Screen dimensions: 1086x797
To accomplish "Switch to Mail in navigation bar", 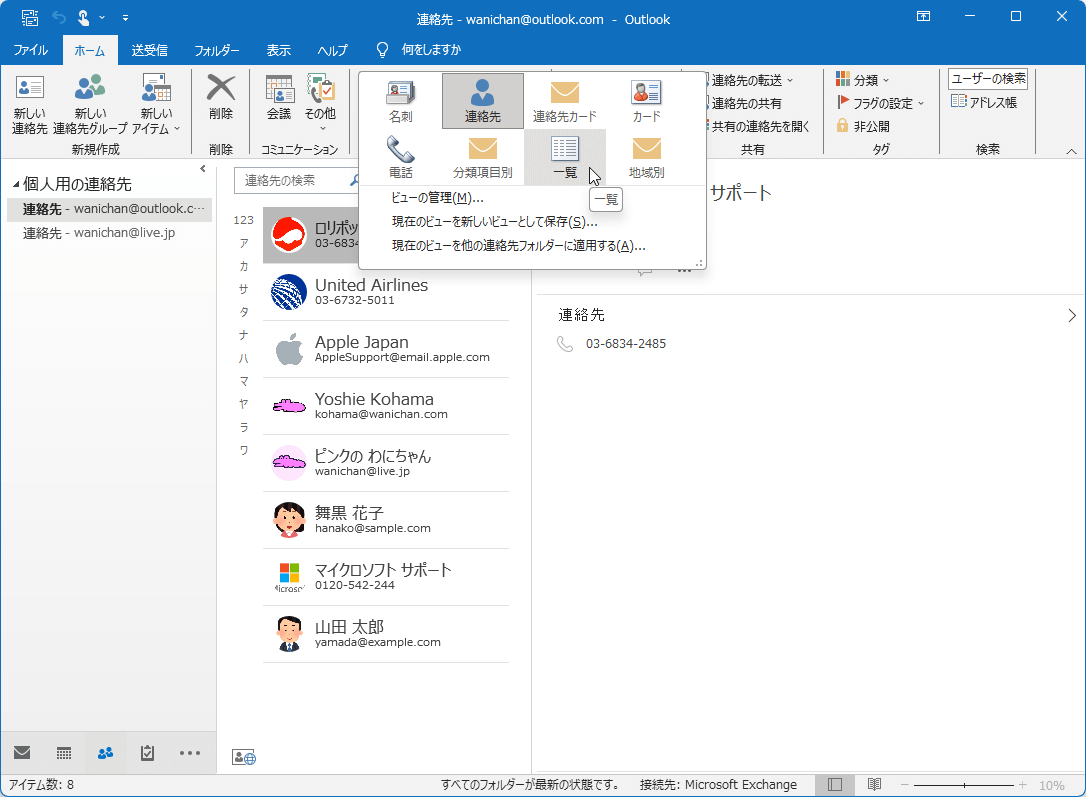I will click(x=22, y=753).
